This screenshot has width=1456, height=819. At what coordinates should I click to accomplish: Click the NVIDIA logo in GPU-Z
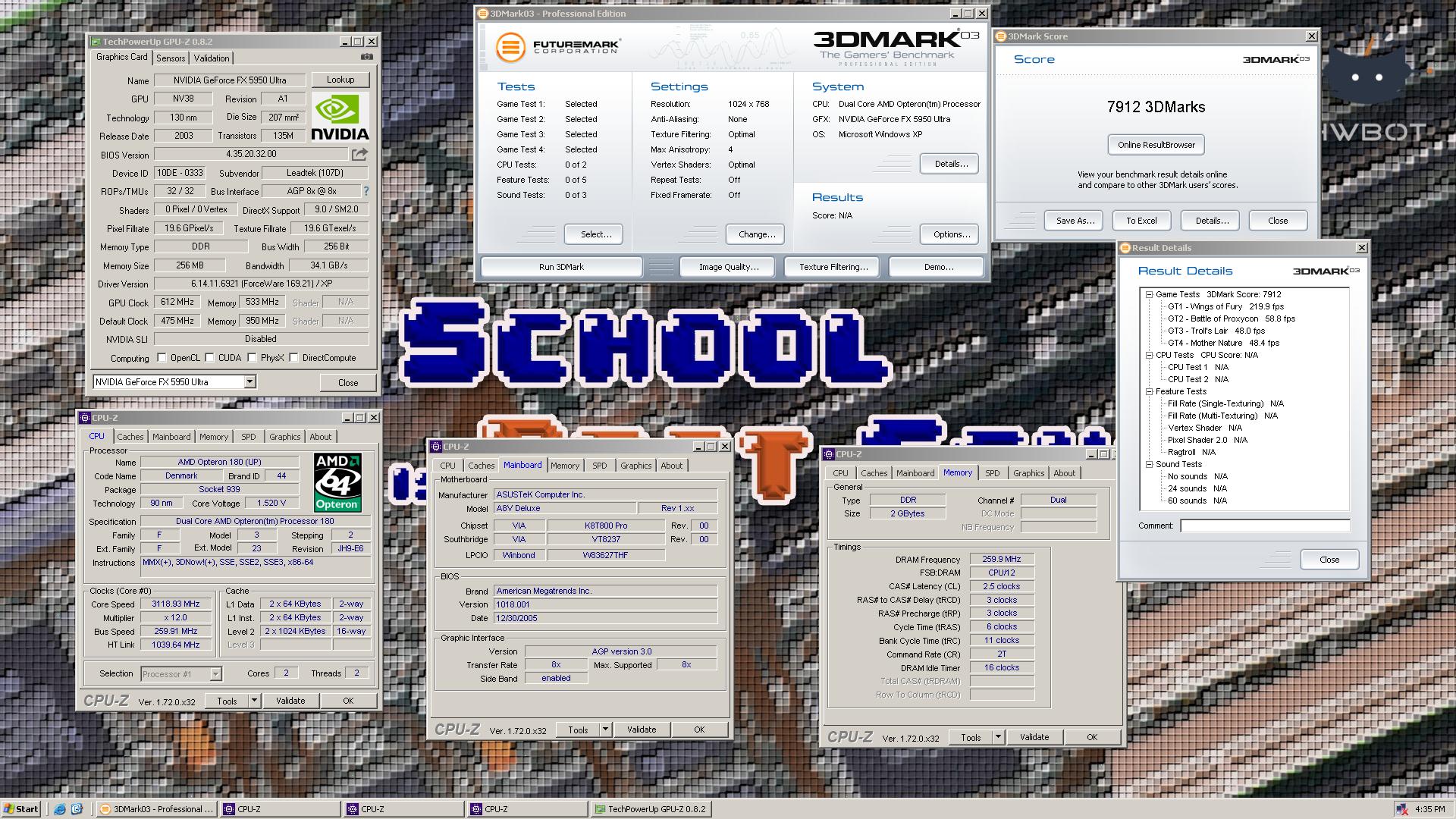click(x=340, y=117)
